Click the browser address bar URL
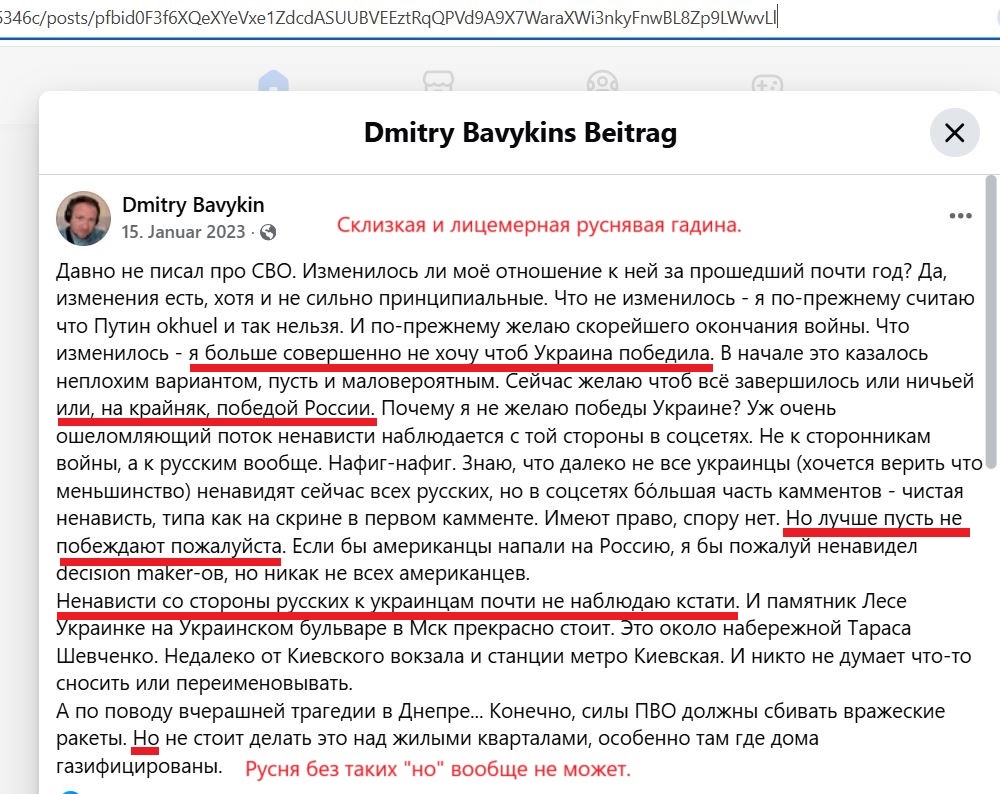Screen dimensions: 1000x794 click(388, 17)
